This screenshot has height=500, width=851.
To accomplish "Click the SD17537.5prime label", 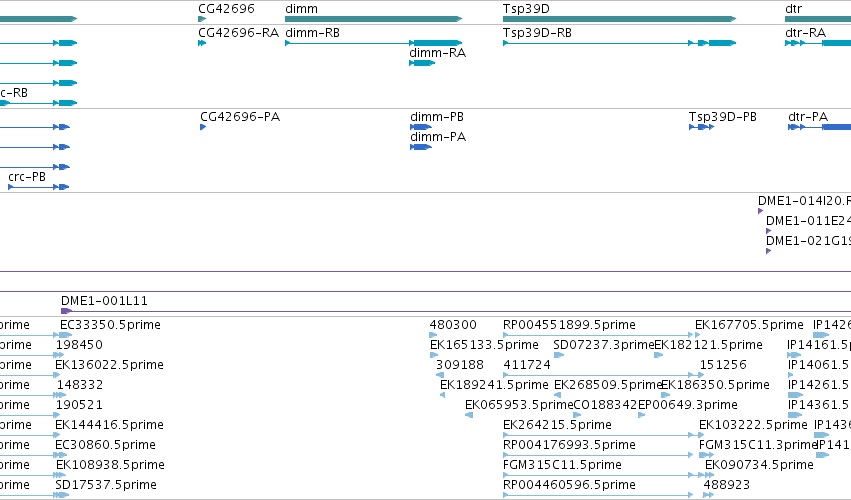I will [x=106, y=485].
